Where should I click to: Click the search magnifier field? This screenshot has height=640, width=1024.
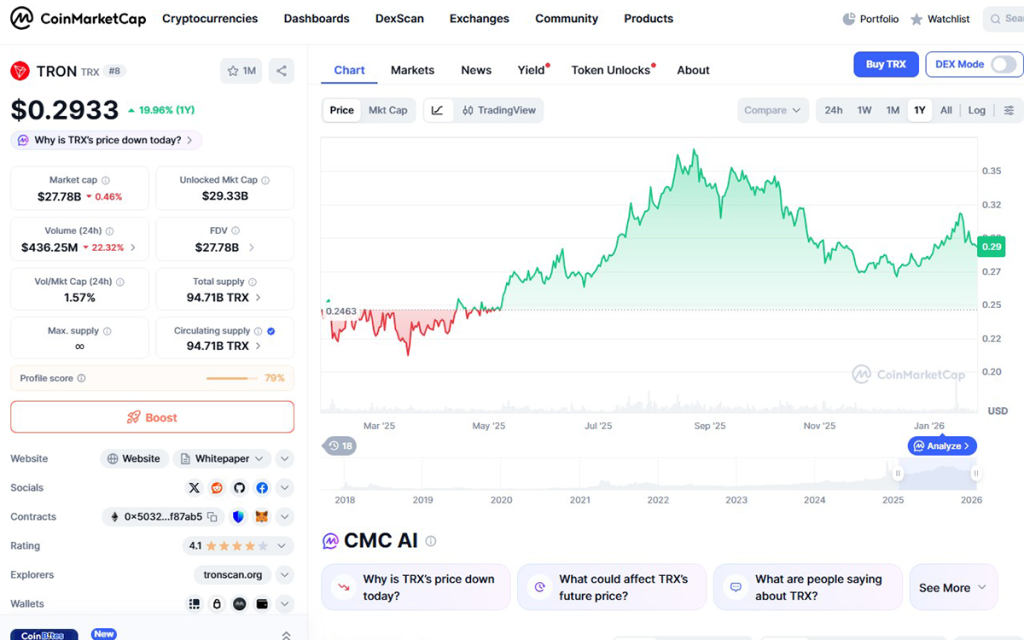click(x=1004, y=19)
